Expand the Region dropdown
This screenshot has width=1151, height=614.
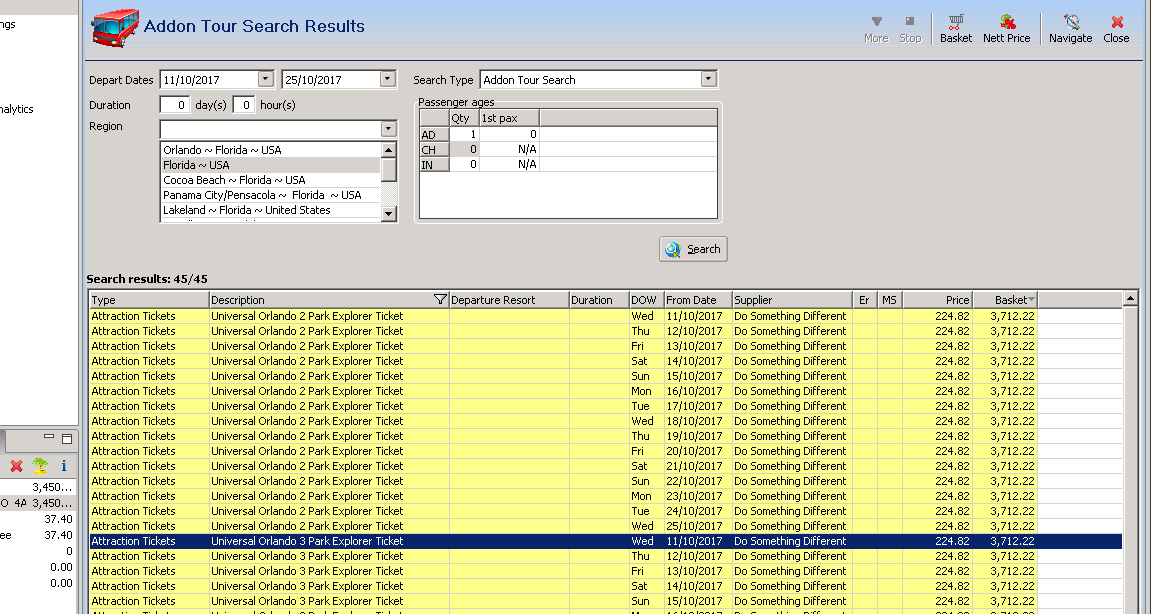(x=388, y=129)
